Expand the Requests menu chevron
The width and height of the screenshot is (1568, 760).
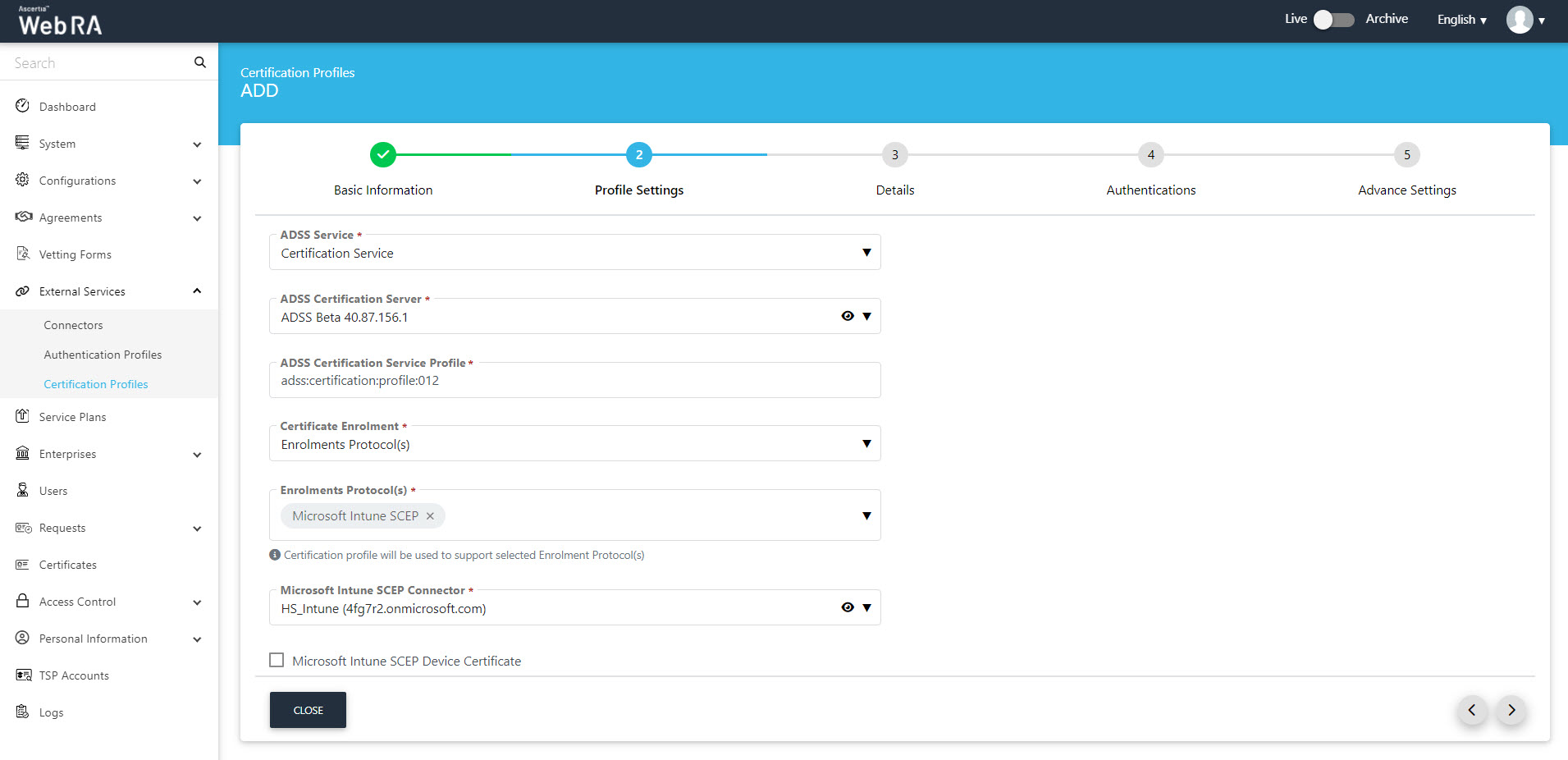197,529
